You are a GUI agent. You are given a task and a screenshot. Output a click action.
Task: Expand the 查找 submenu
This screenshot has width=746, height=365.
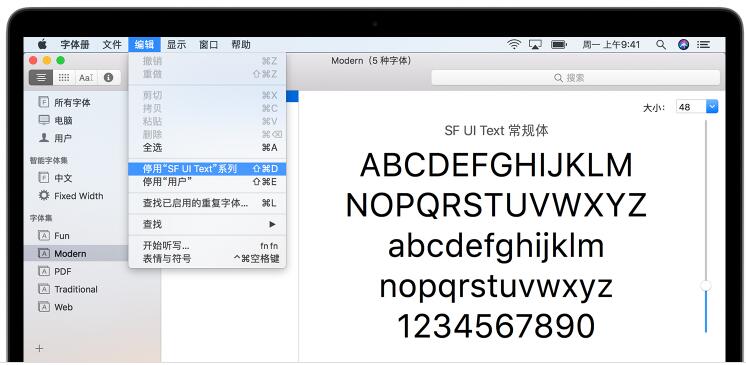pos(207,224)
